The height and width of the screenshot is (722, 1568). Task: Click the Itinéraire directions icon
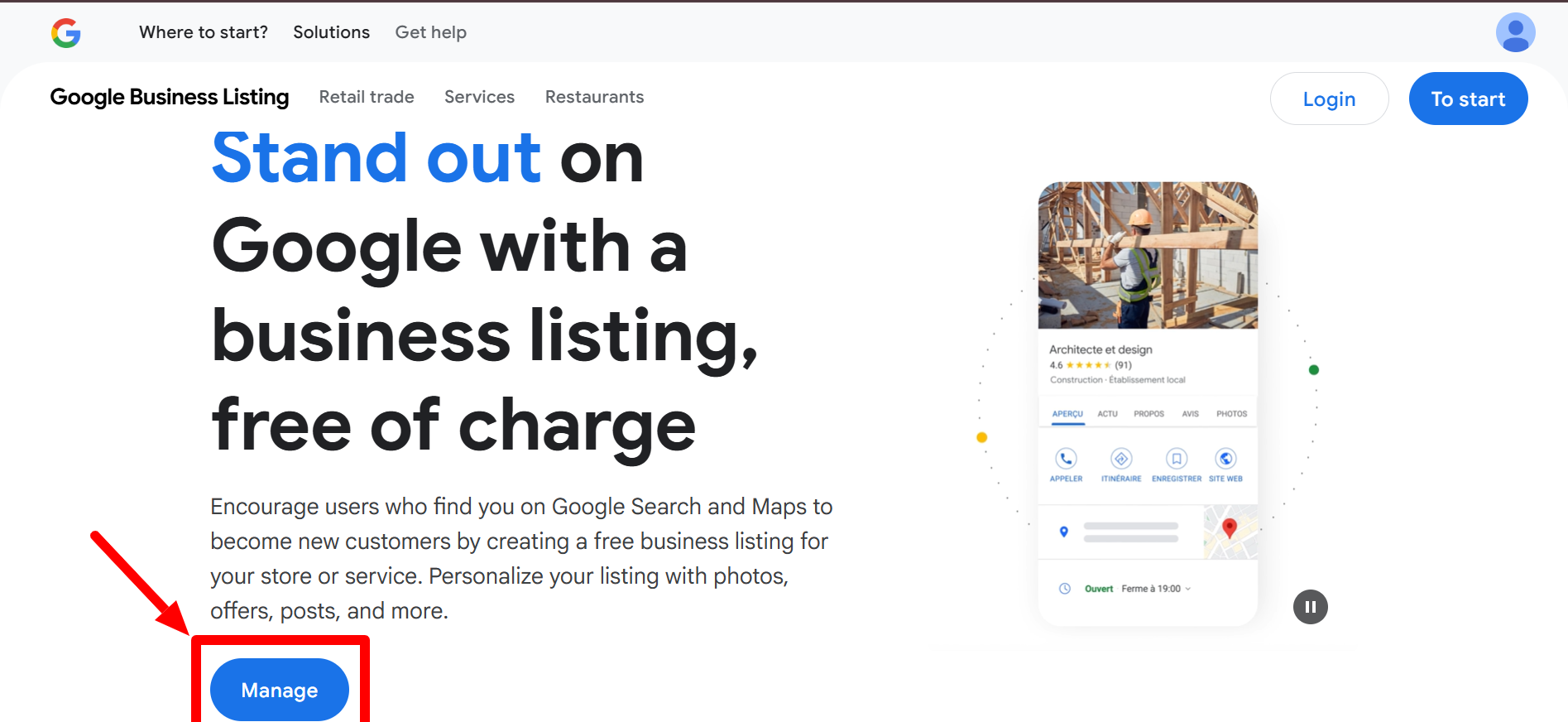pyautogui.click(x=1121, y=458)
